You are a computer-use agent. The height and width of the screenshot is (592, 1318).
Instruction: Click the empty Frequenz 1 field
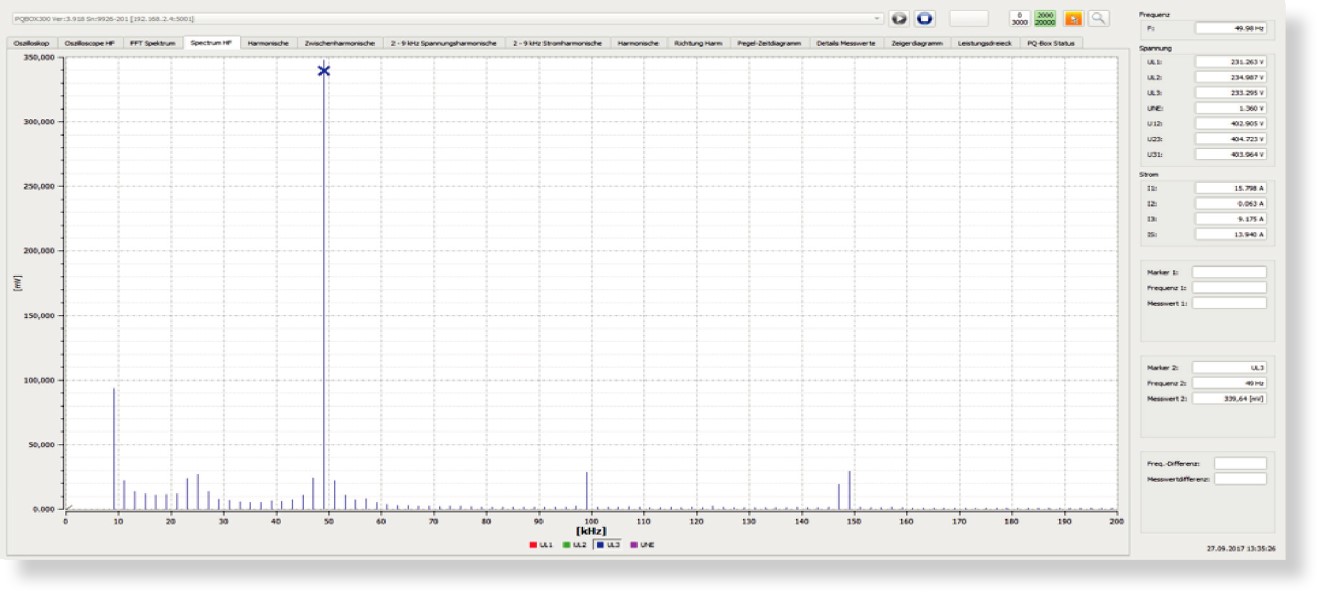click(x=1229, y=288)
